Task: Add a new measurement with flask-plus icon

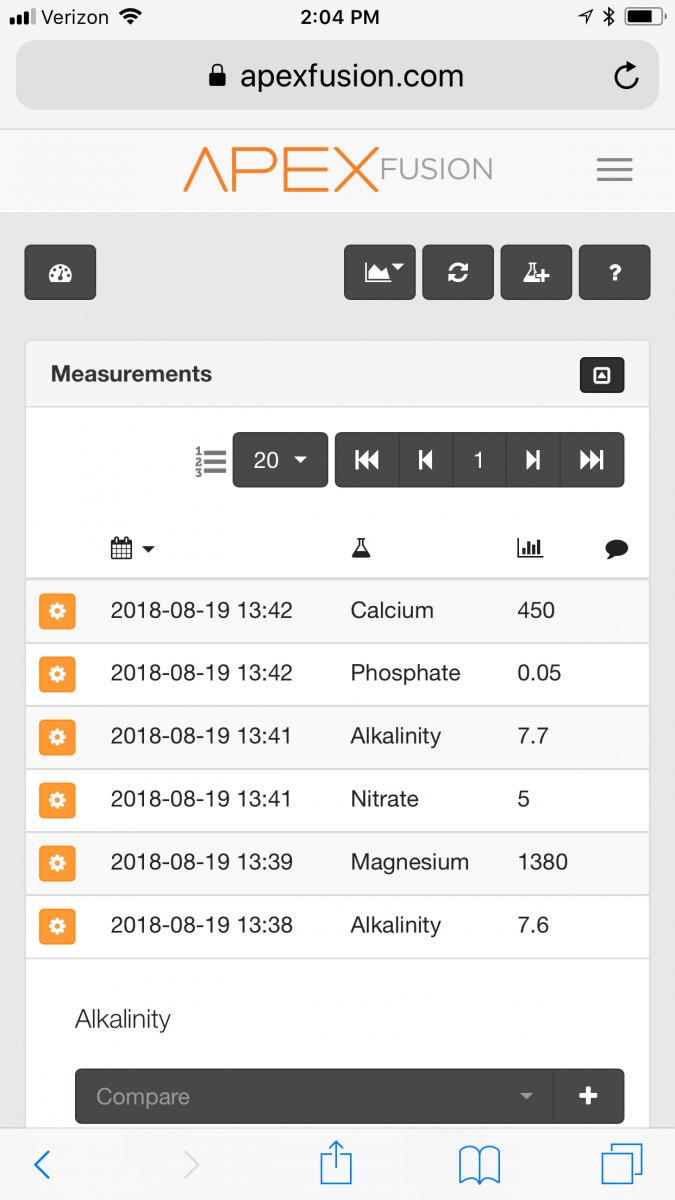Action: (536, 272)
